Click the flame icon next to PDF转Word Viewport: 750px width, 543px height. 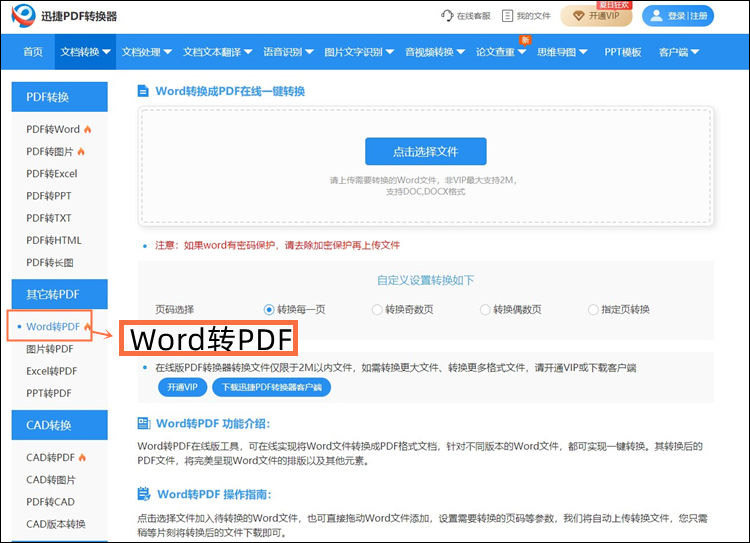(88, 129)
